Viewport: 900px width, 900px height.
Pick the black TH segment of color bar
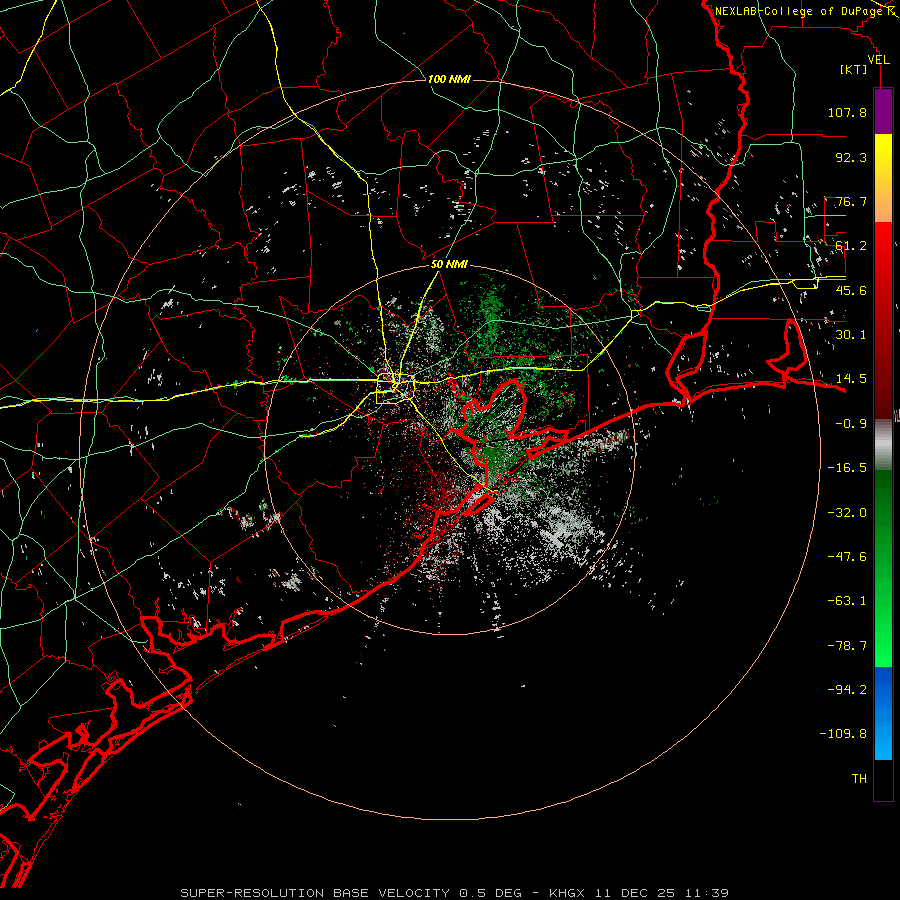(883, 780)
